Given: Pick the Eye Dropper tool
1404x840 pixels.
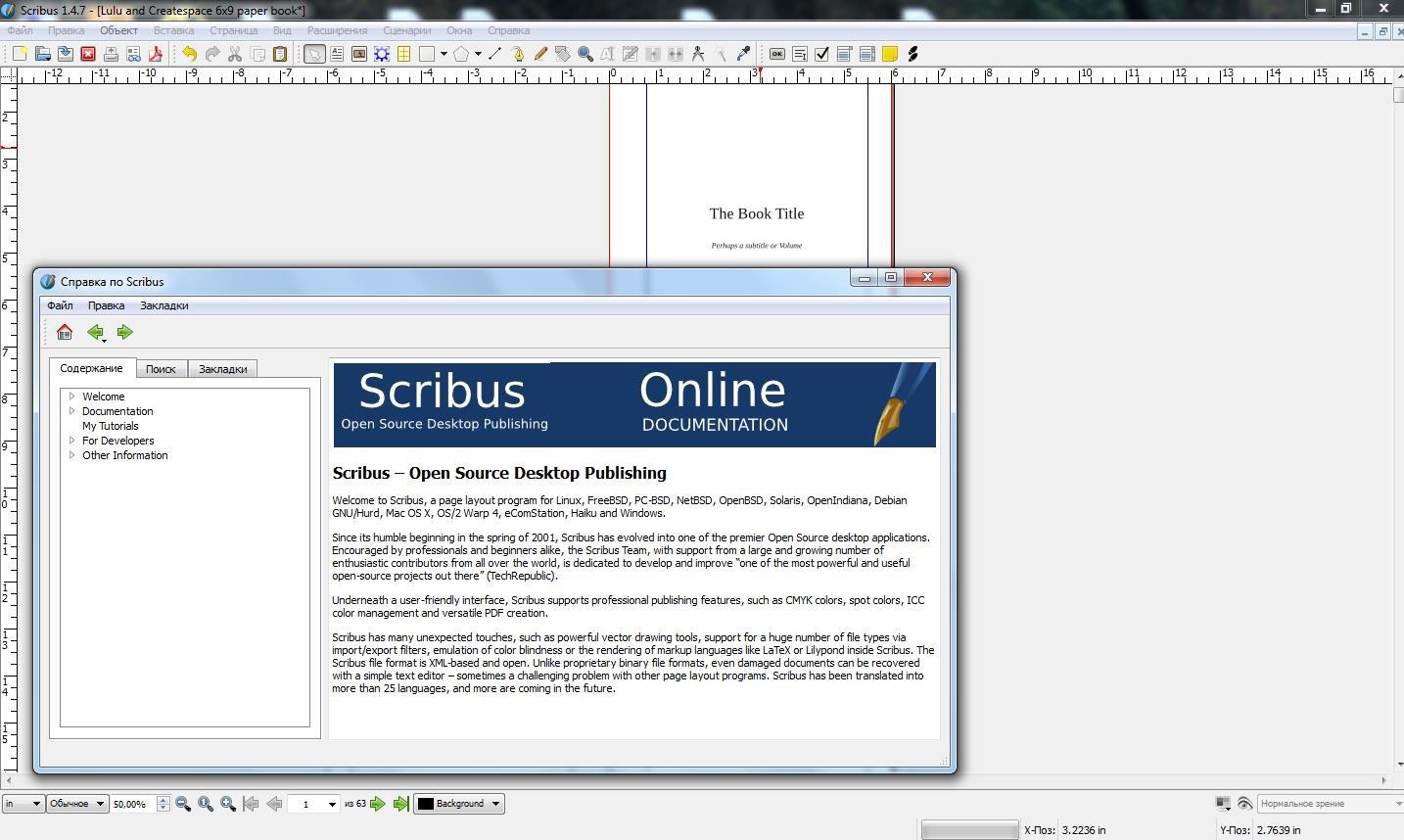Looking at the screenshot, I should point(743,54).
